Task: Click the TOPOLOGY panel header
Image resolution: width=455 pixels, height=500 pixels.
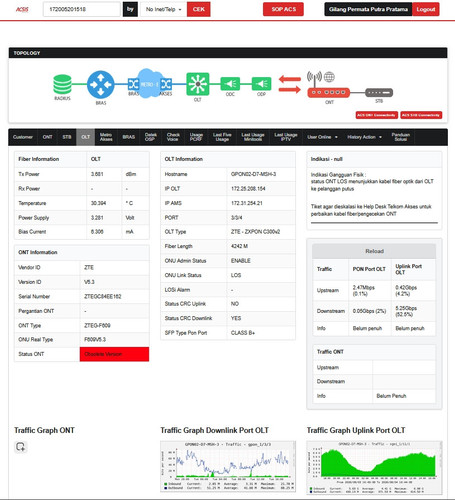Action: click(x=228, y=53)
